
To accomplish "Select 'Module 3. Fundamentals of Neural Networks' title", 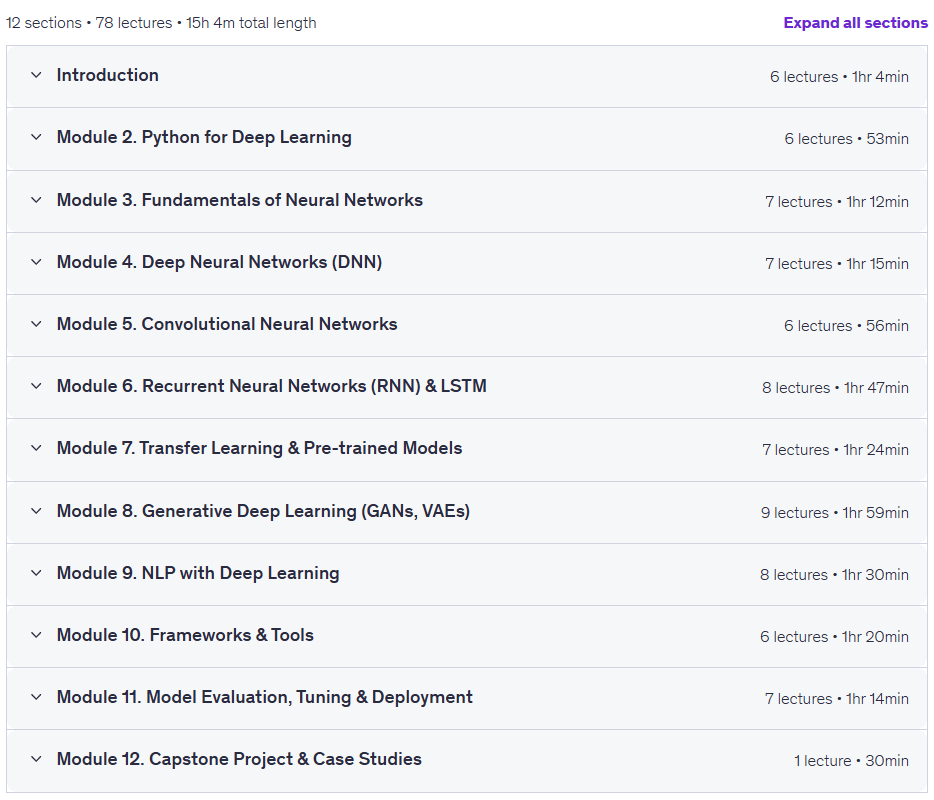I will (239, 200).
